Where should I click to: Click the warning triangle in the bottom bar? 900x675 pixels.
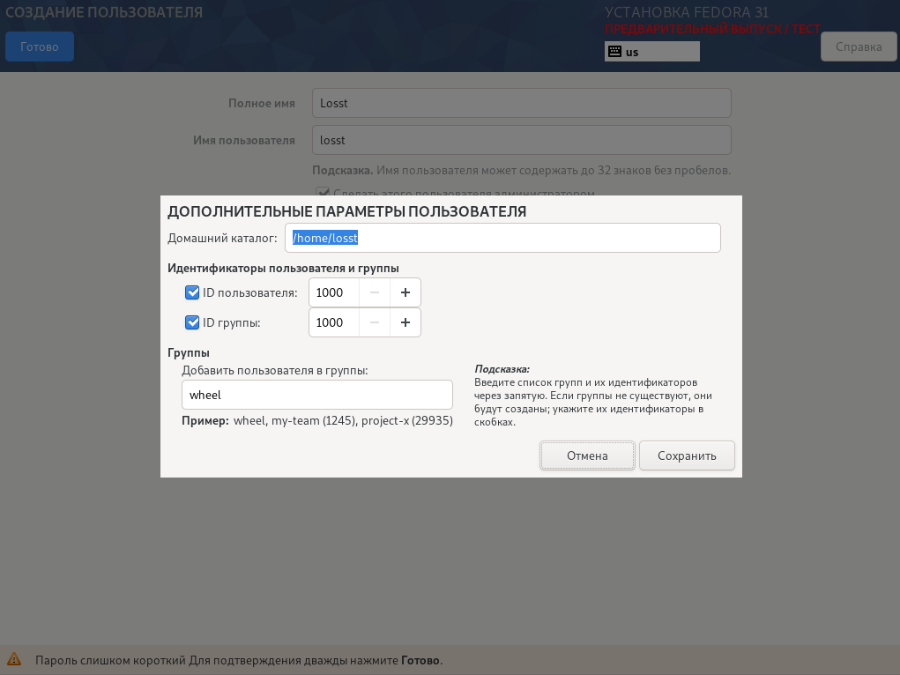click(x=15, y=660)
